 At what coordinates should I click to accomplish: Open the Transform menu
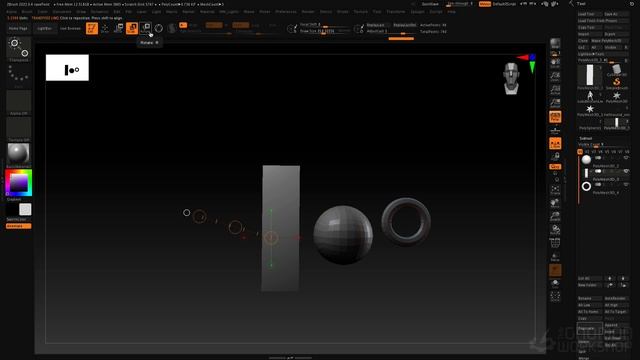coord(396,12)
